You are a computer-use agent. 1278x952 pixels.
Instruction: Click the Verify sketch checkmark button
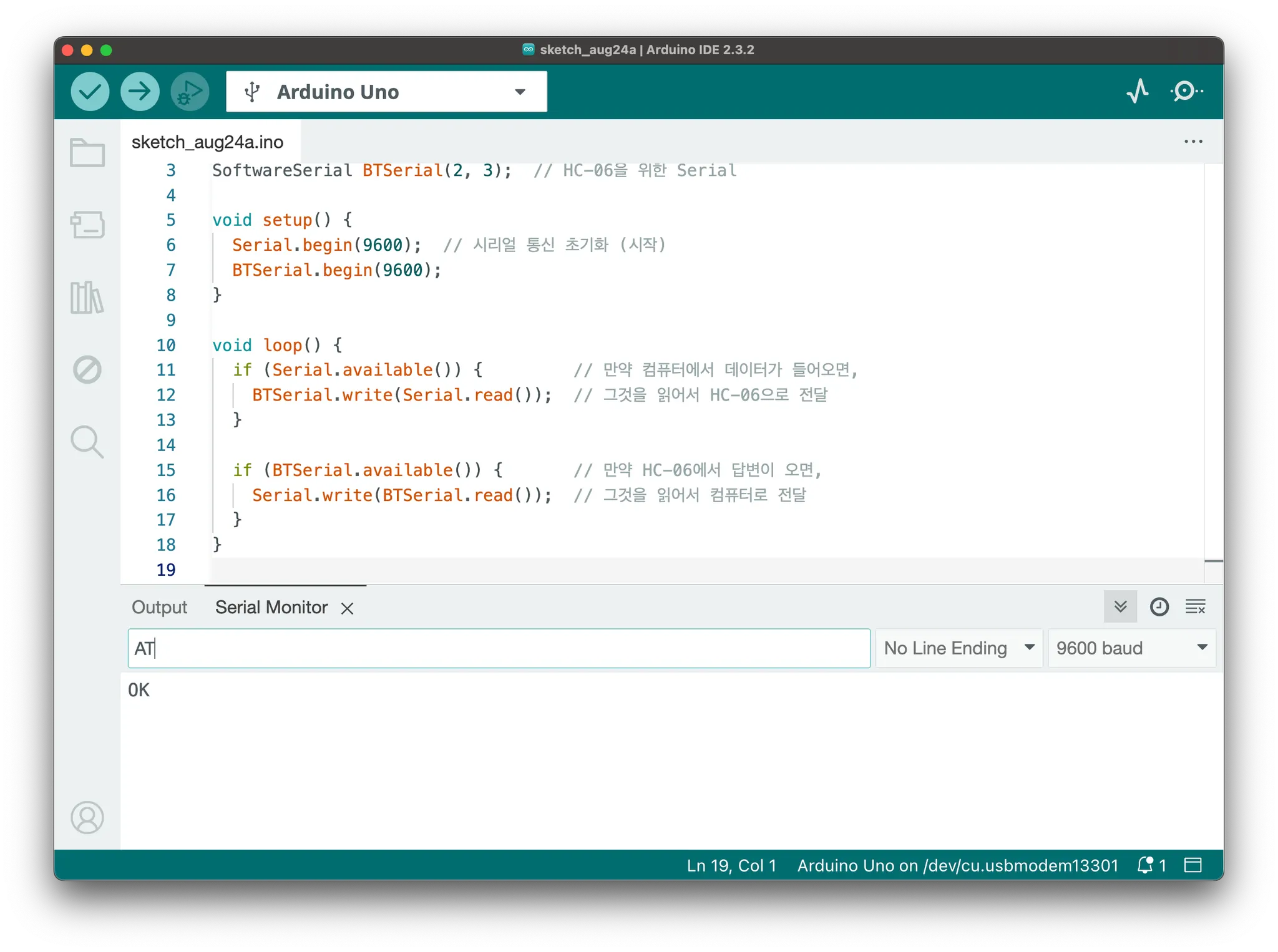[x=90, y=92]
